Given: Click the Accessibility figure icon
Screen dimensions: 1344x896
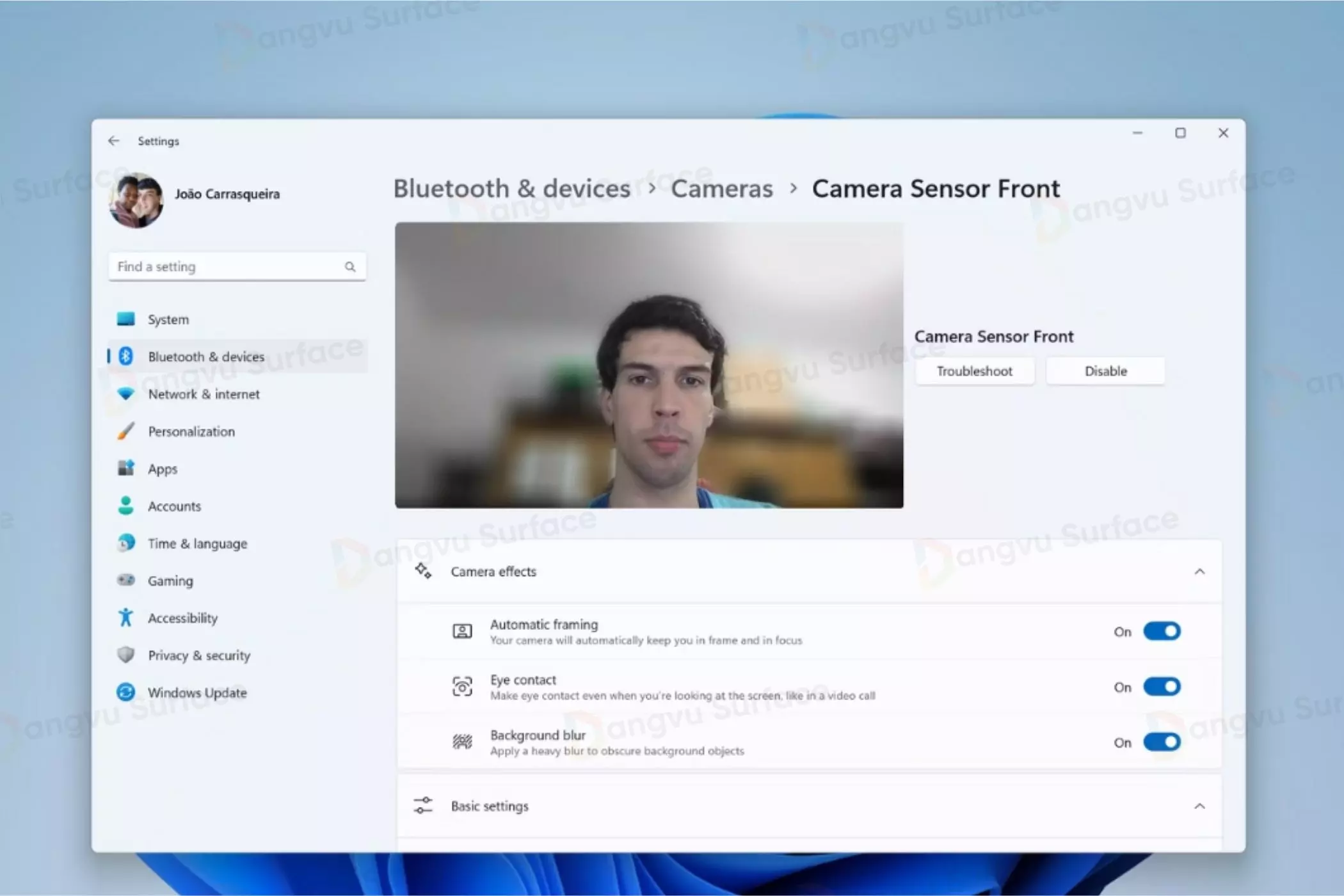Looking at the screenshot, I should coord(126,617).
